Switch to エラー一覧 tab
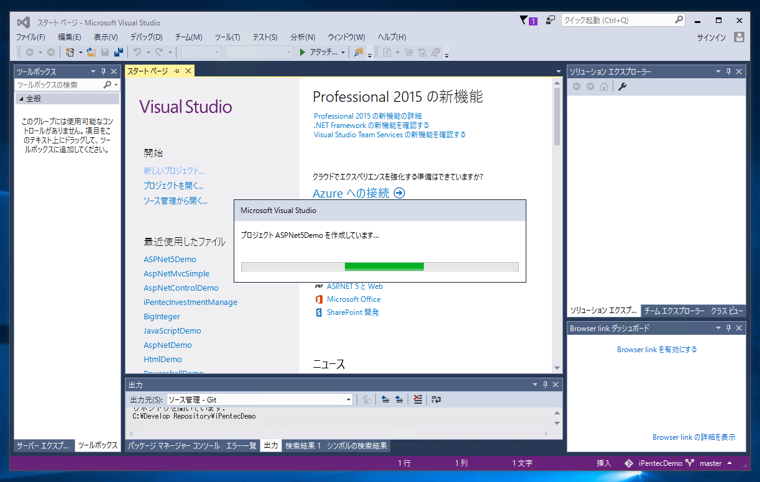 point(241,445)
